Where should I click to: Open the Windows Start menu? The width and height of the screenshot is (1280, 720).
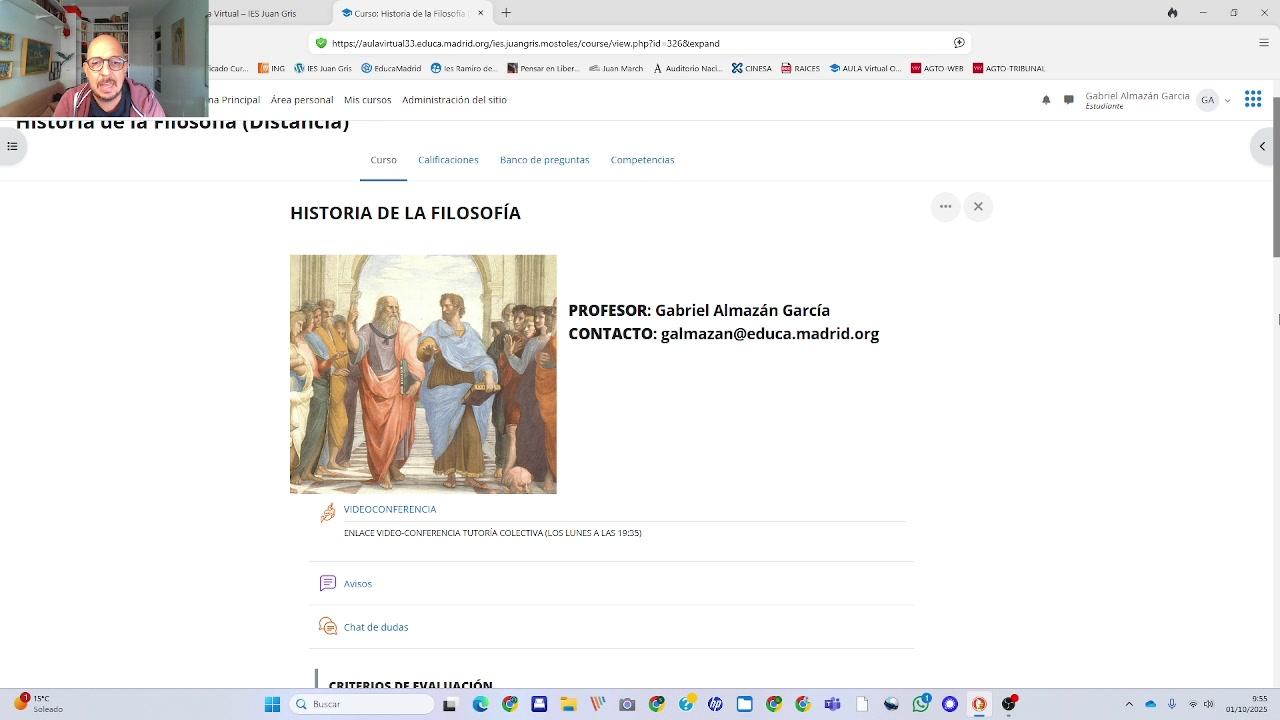pos(272,704)
